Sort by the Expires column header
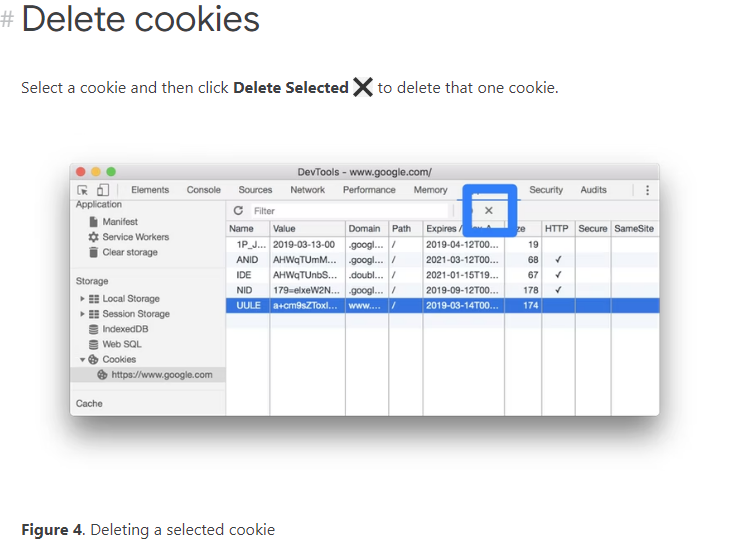Image resolution: width=740 pixels, height=548 pixels. [x=443, y=228]
